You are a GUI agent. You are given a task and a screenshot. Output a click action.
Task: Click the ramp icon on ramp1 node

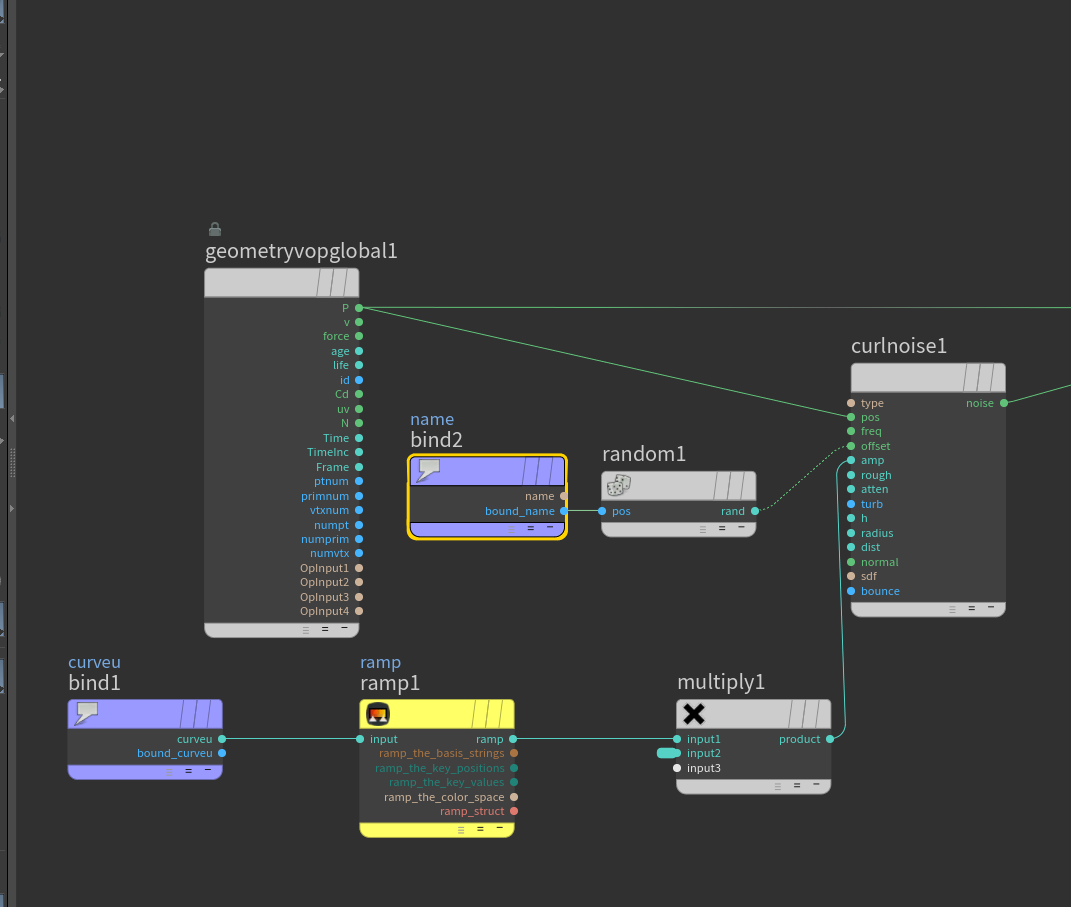pyautogui.click(x=378, y=714)
